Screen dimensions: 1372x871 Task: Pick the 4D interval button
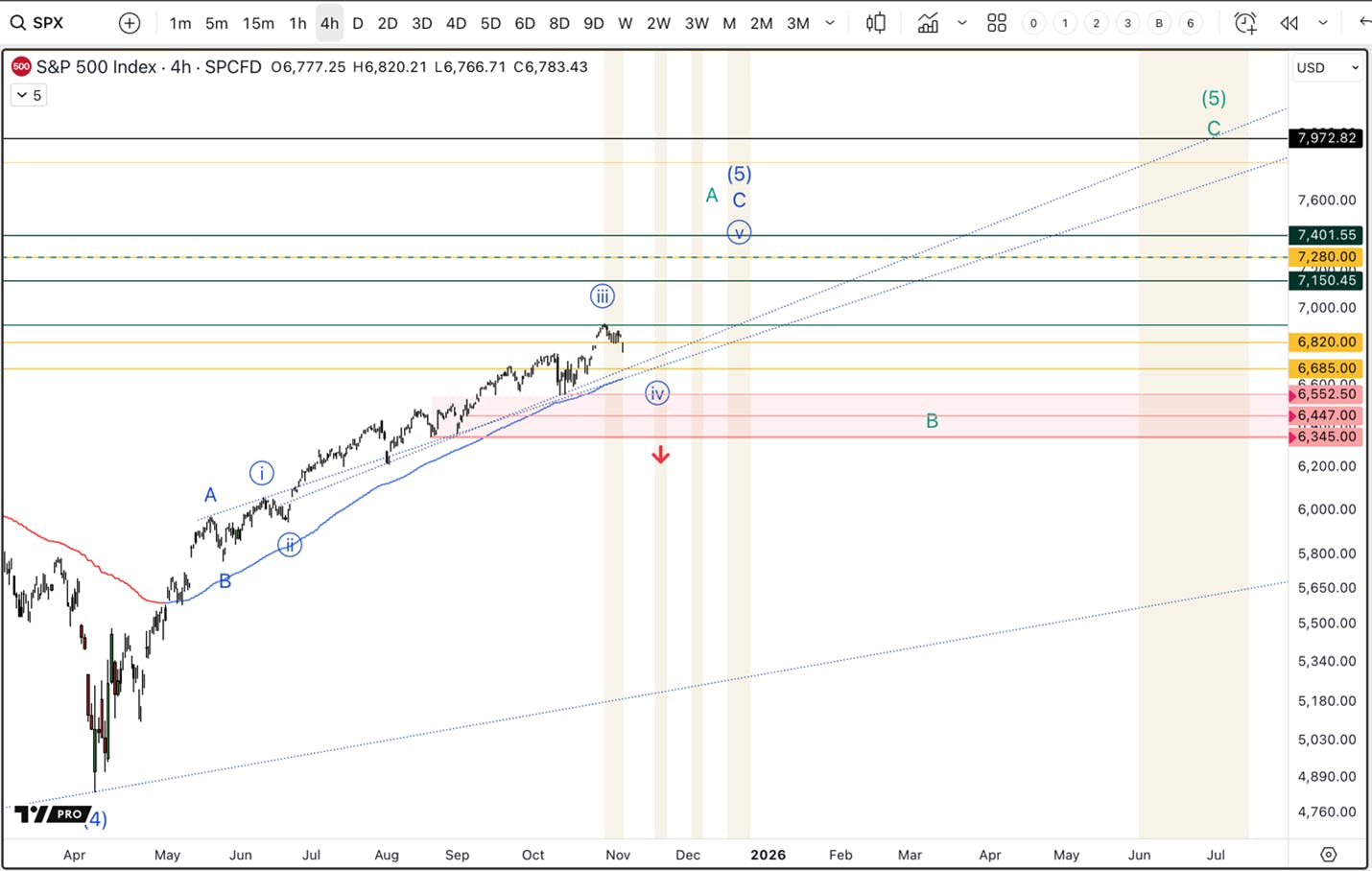(x=457, y=23)
